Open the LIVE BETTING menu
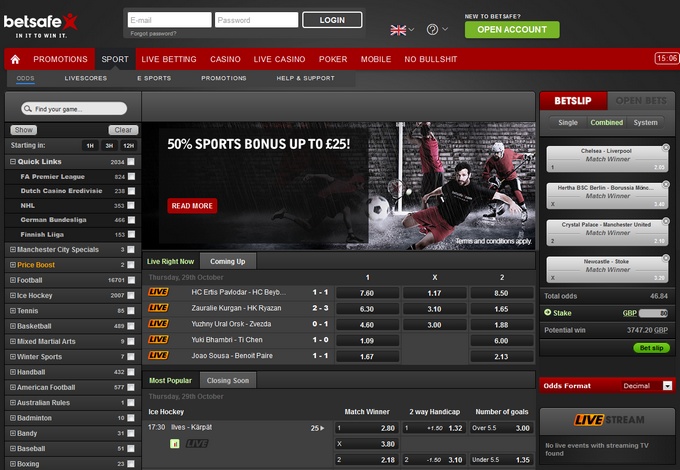This screenshot has width=680, height=470. tap(169, 59)
